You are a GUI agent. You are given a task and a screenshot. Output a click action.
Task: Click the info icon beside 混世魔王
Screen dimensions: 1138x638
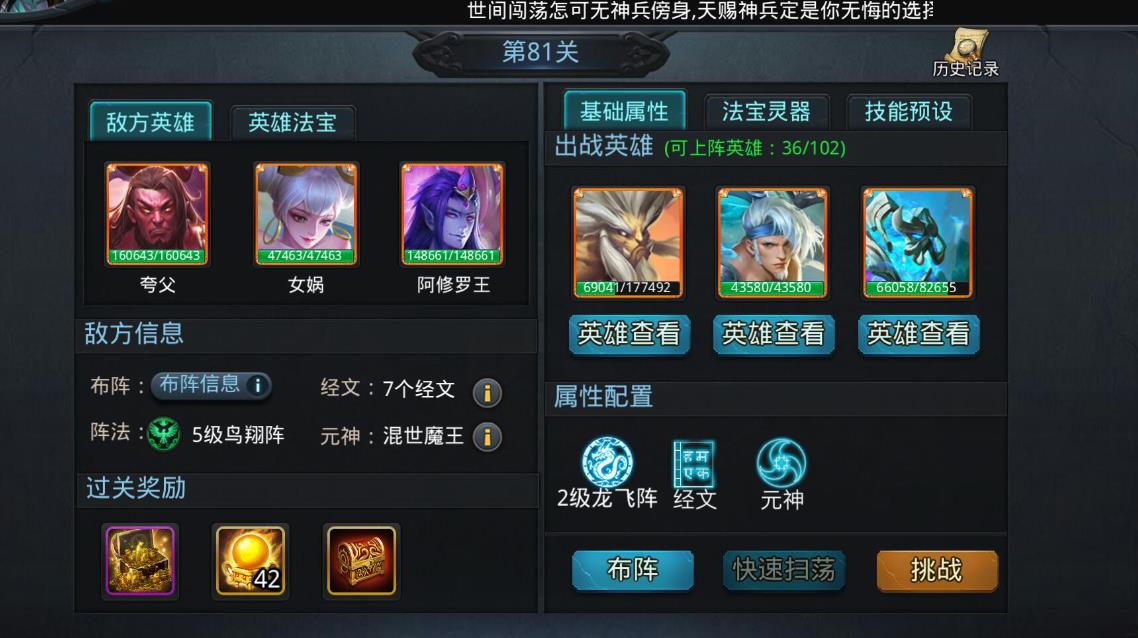tap(487, 437)
